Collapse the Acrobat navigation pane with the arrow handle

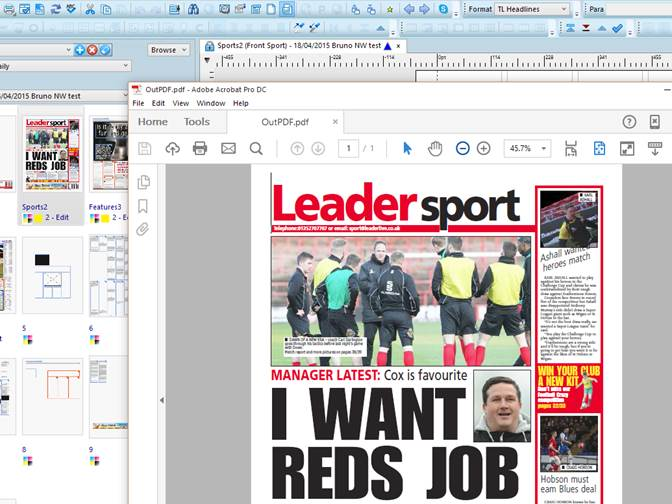coord(162,400)
